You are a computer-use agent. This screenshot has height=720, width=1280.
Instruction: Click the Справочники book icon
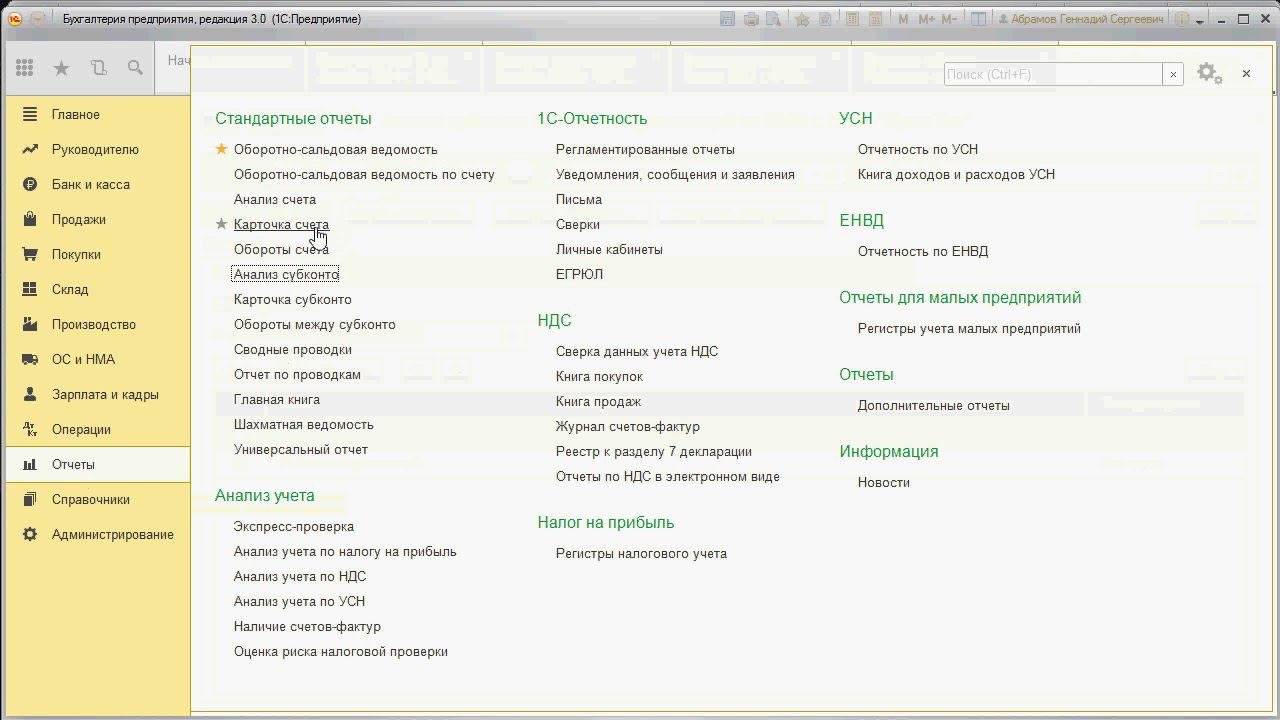point(30,499)
